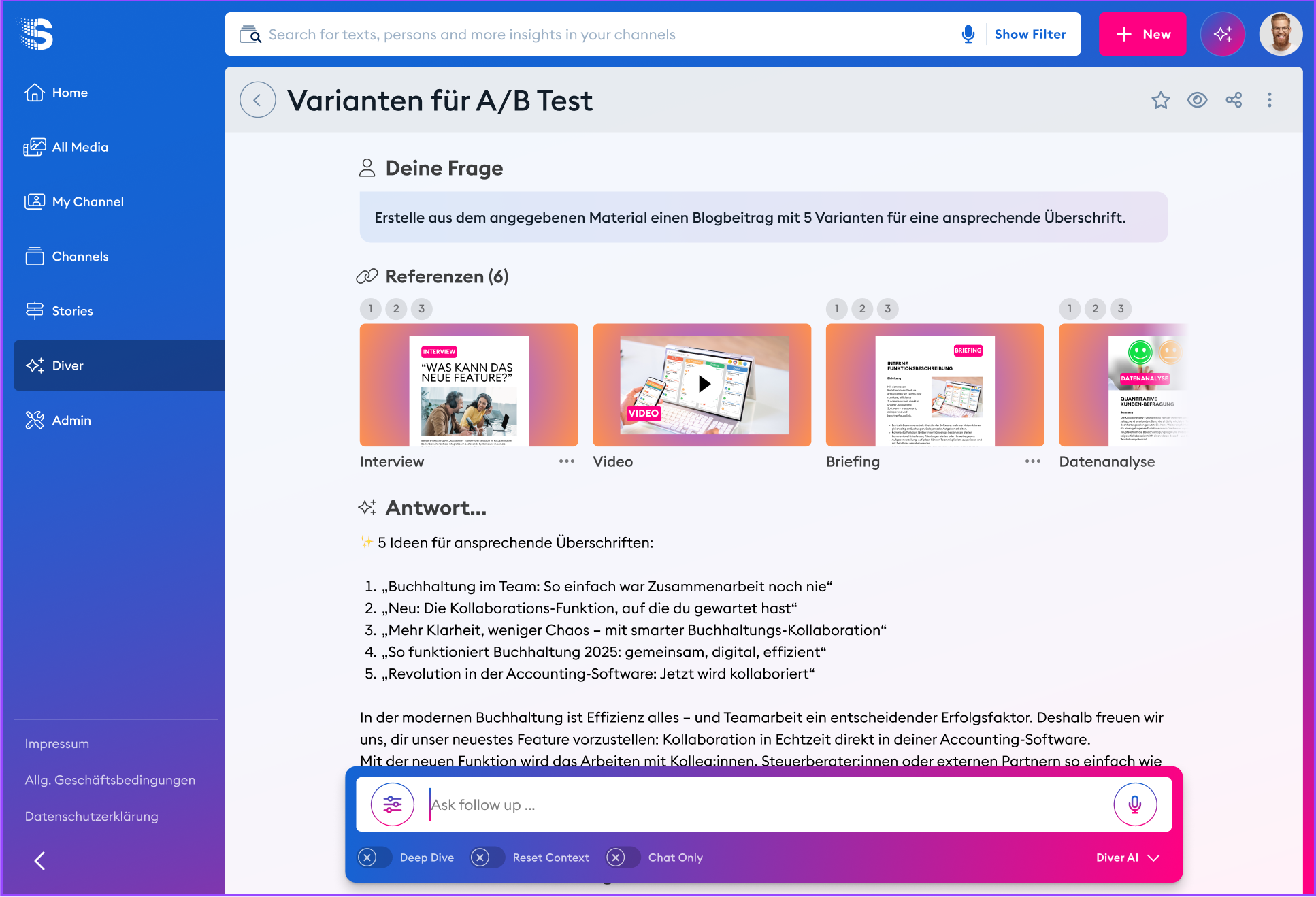The width and height of the screenshot is (1316, 897).
Task: Toggle visibility with the eye icon
Action: tap(1198, 100)
